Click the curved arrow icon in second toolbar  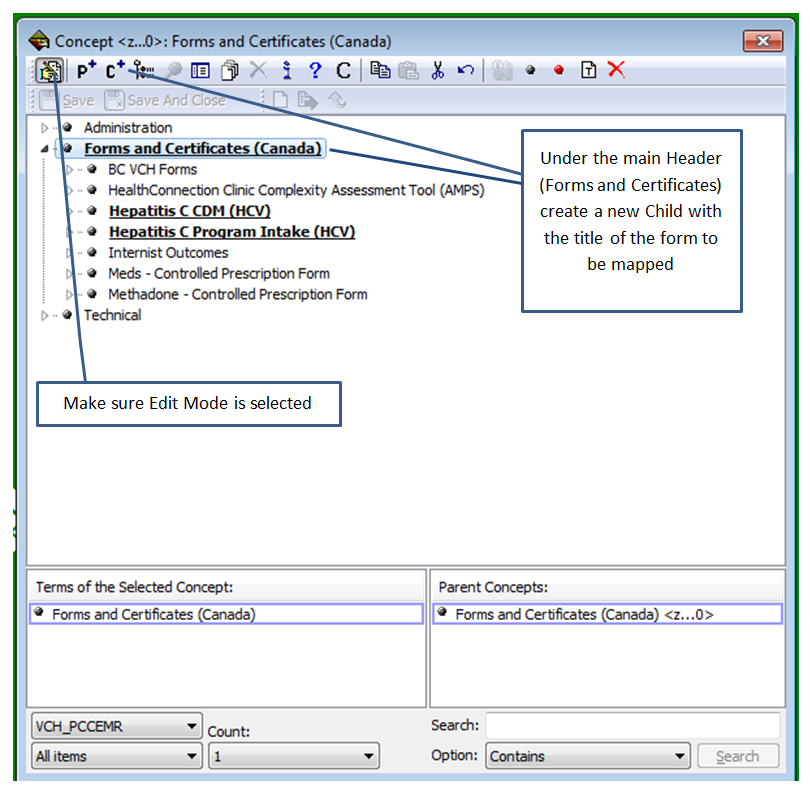pyautogui.click(x=337, y=100)
